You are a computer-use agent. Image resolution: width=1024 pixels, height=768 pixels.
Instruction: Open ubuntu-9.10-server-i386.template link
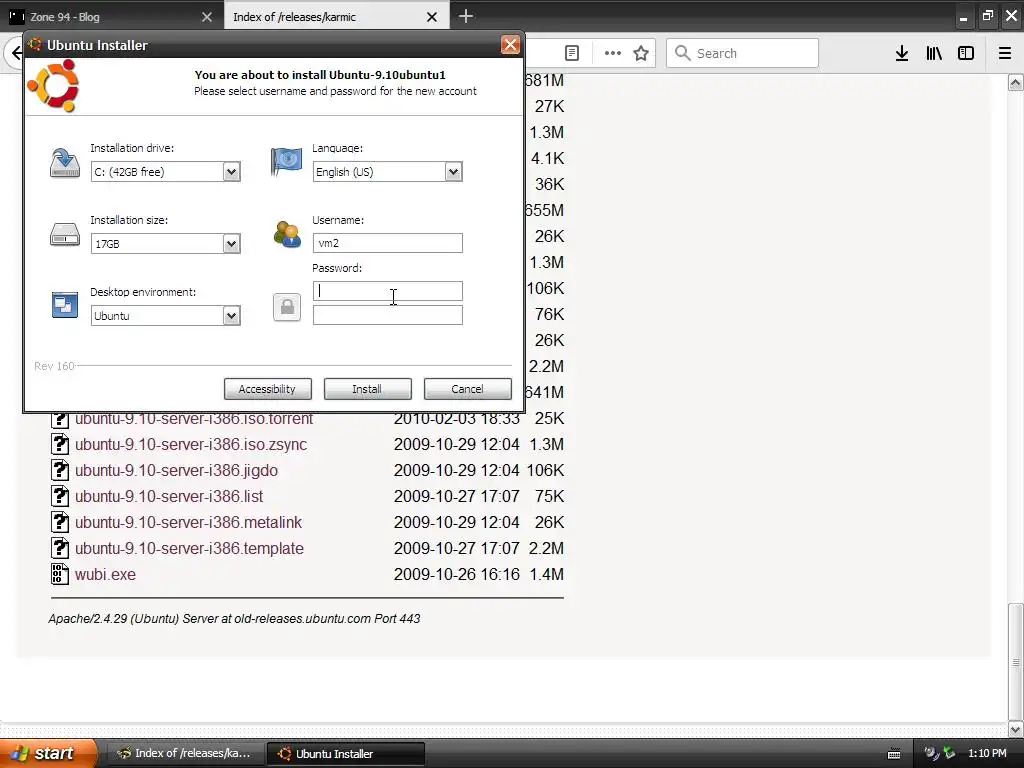click(189, 549)
